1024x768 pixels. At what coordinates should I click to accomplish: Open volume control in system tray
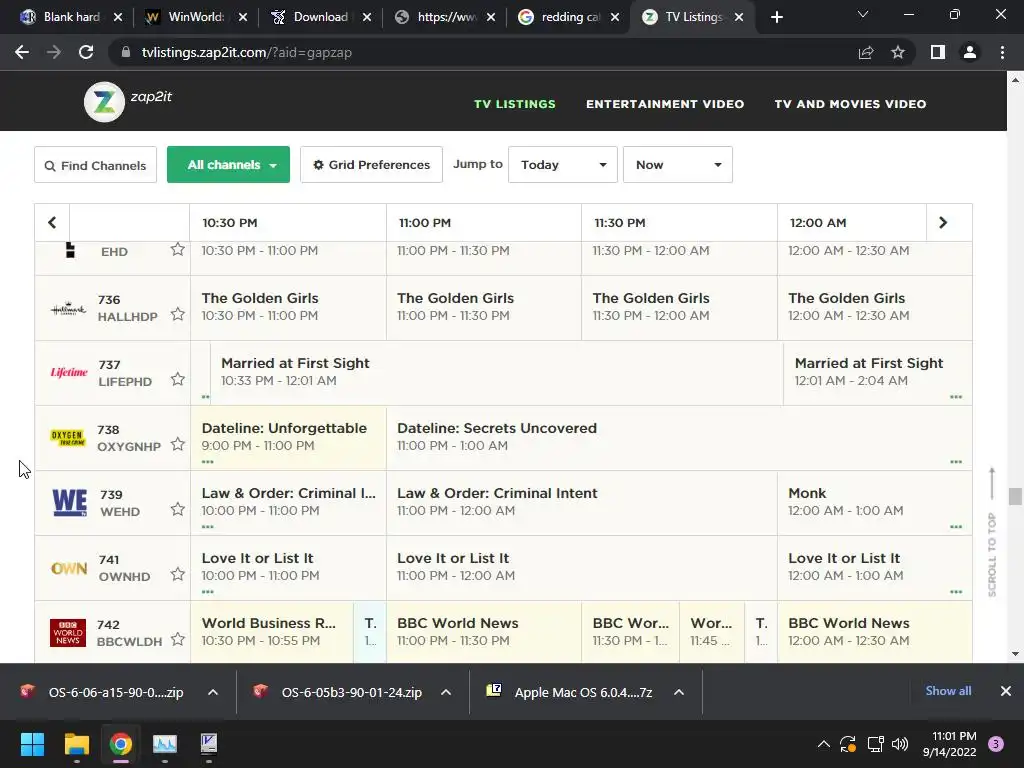(900, 744)
